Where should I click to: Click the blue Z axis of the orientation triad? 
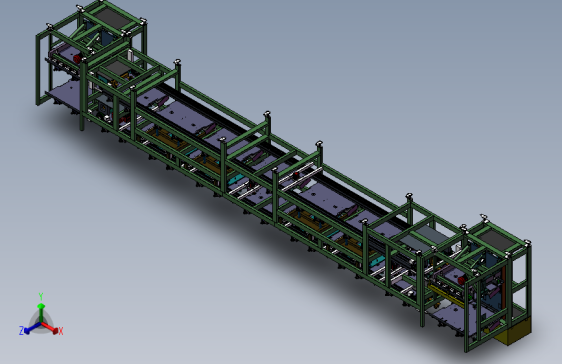[32, 328]
